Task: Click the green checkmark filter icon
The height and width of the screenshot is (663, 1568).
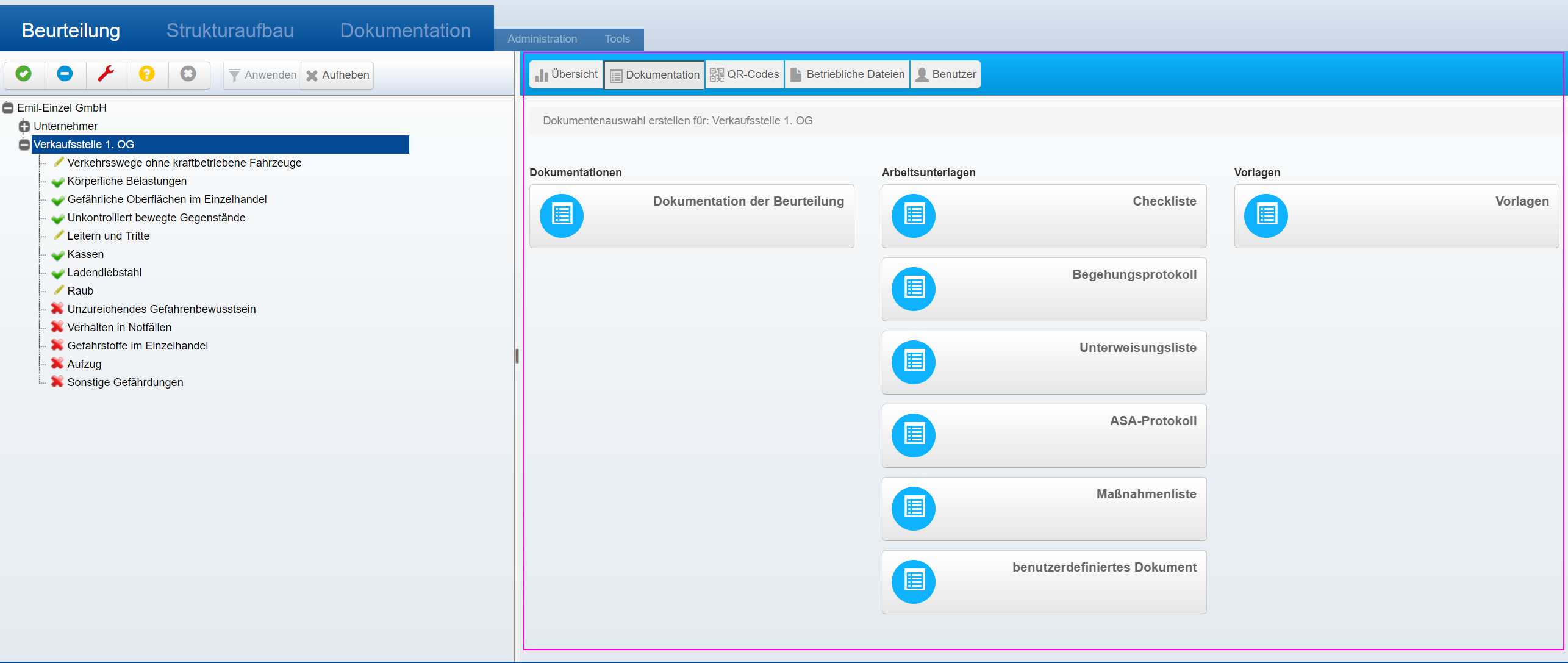Action: 24,74
